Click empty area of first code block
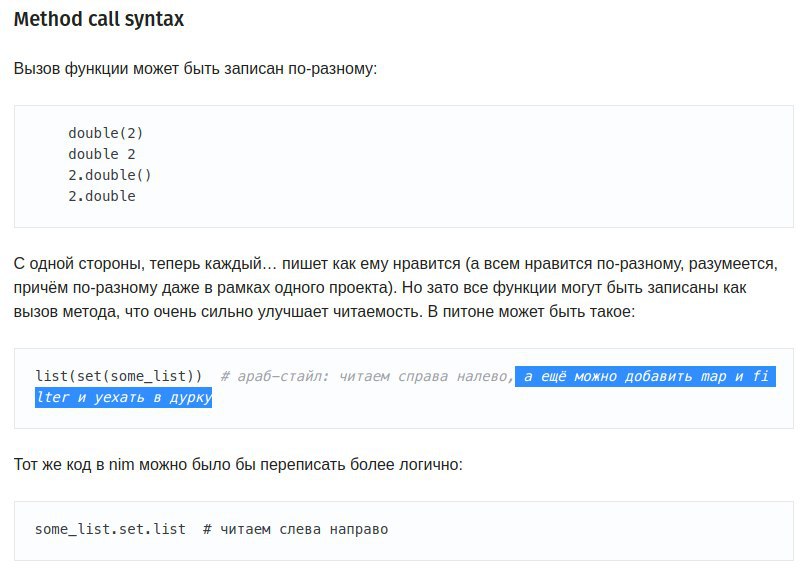The image size is (808, 580). tap(464, 165)
